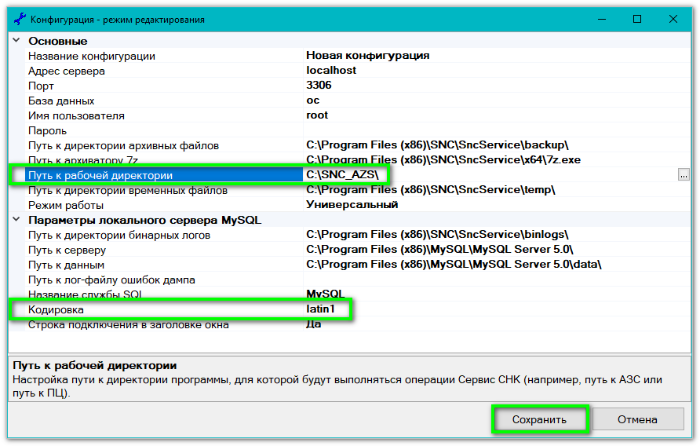Collapse the Основные section

coord(15,41)
